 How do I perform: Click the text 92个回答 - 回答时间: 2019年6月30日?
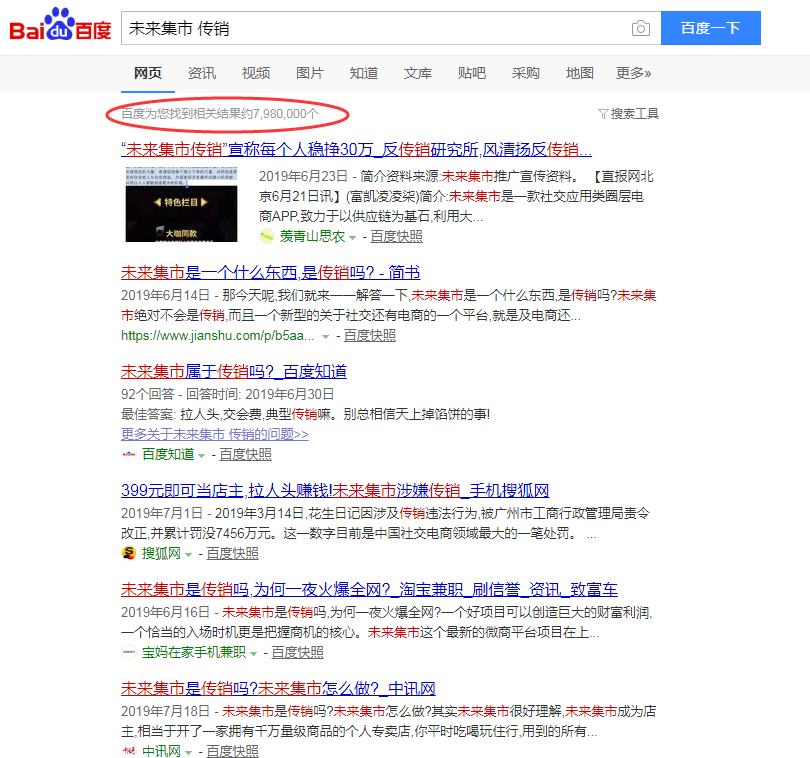click(x=227, y=395)
